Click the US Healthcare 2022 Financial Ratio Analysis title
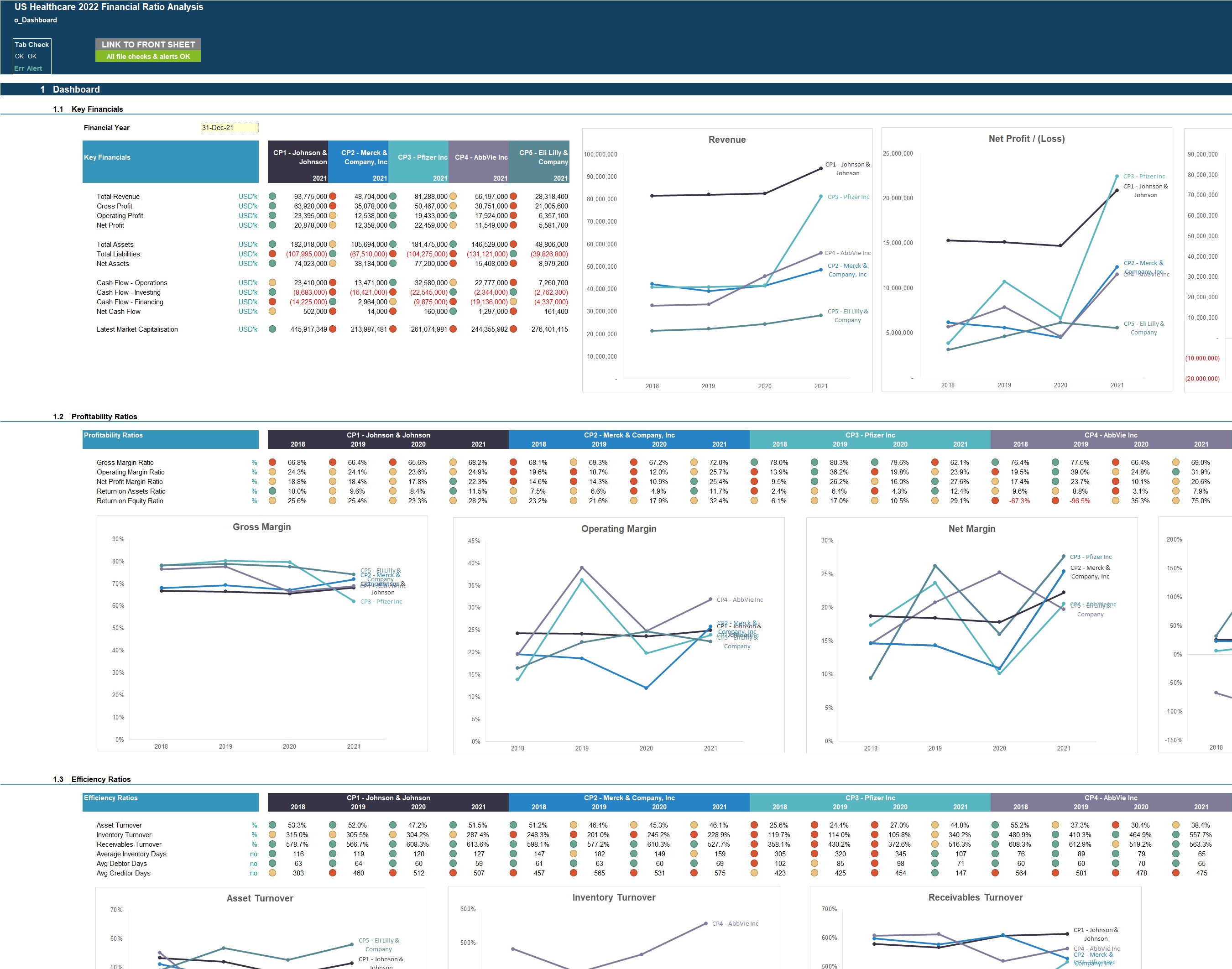The width and height of the screenshot is (1232, 969). tap(109, 7)
